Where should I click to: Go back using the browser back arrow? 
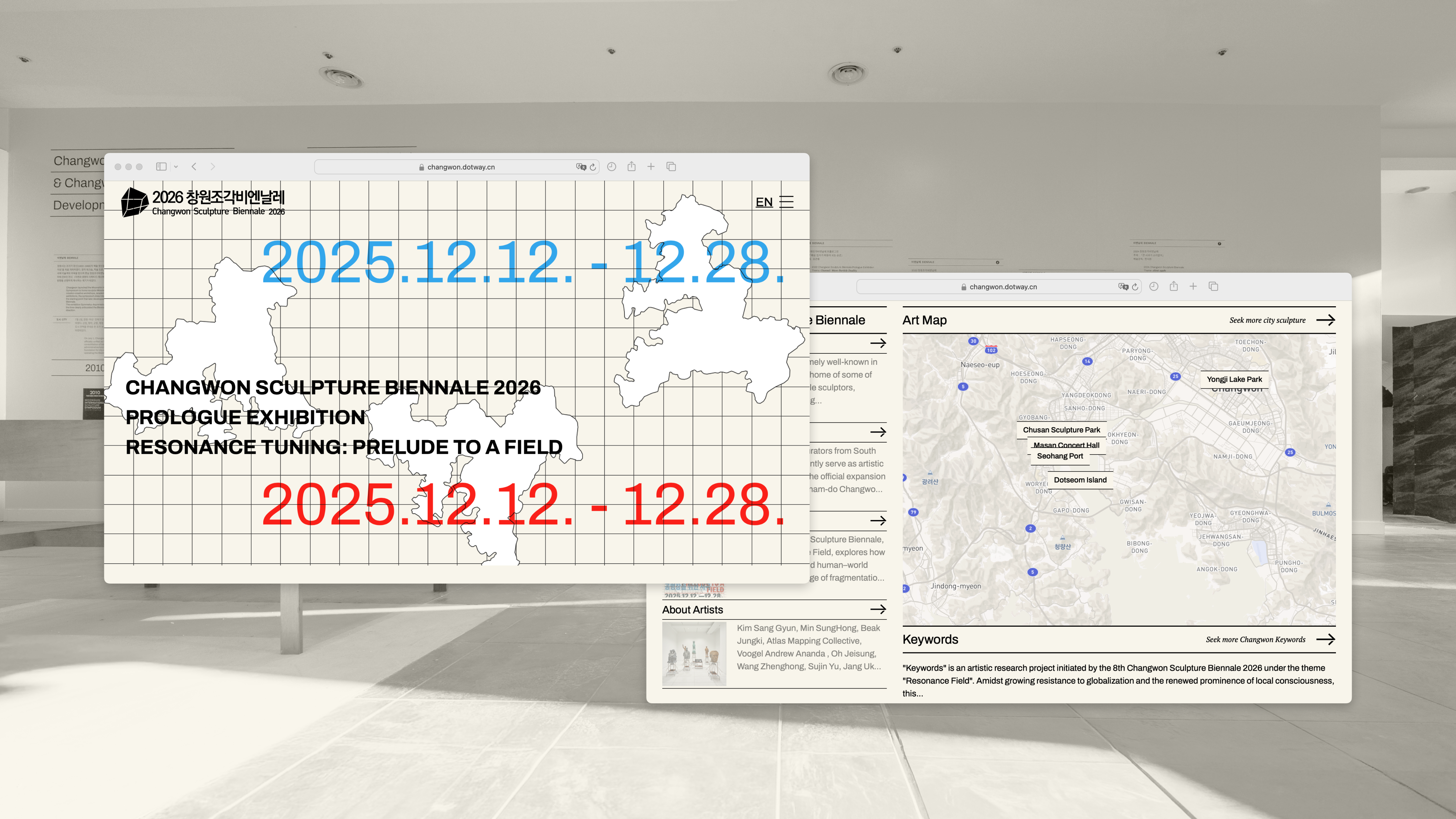pyautogui.click(x=194, y=167)
